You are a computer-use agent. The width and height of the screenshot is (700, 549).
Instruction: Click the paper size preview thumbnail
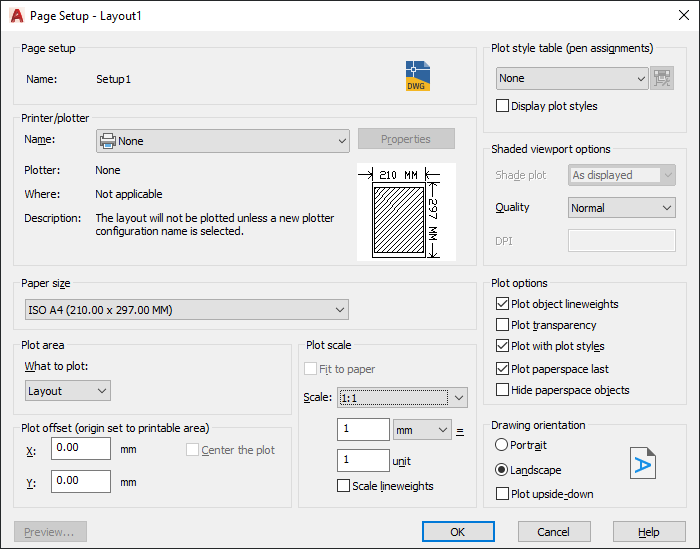pos(406,212)
